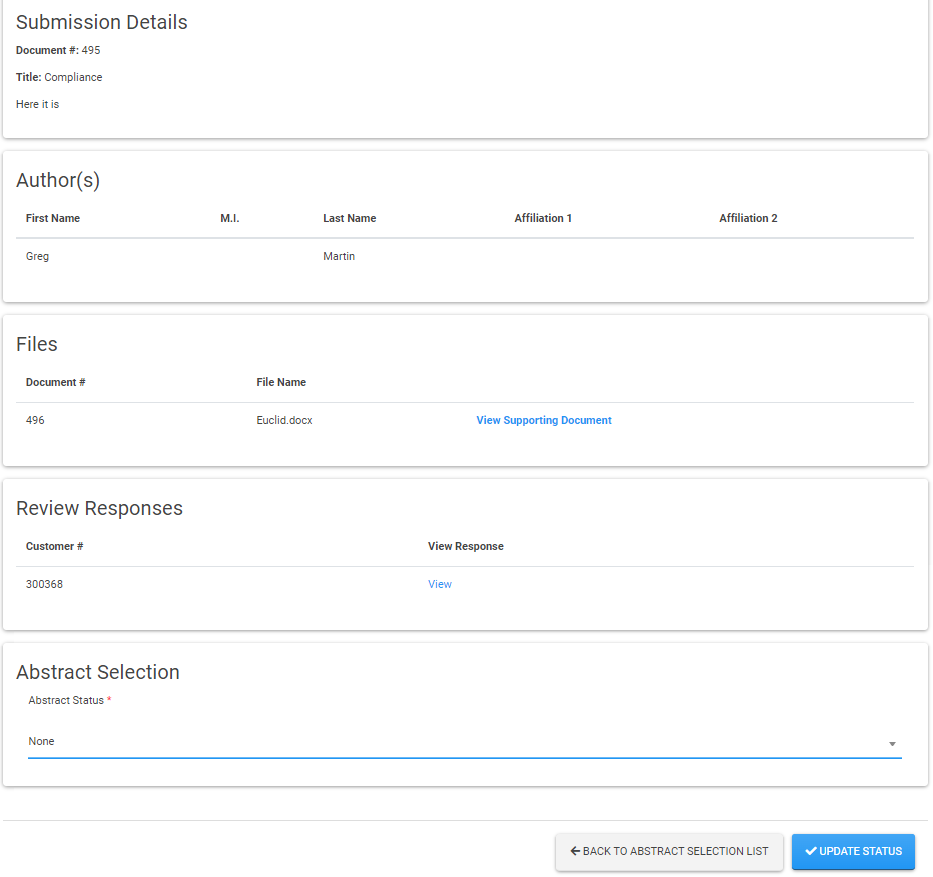The image size is (933, 877).
Task: Click the Customer # column header
Action: click(54, 546)
